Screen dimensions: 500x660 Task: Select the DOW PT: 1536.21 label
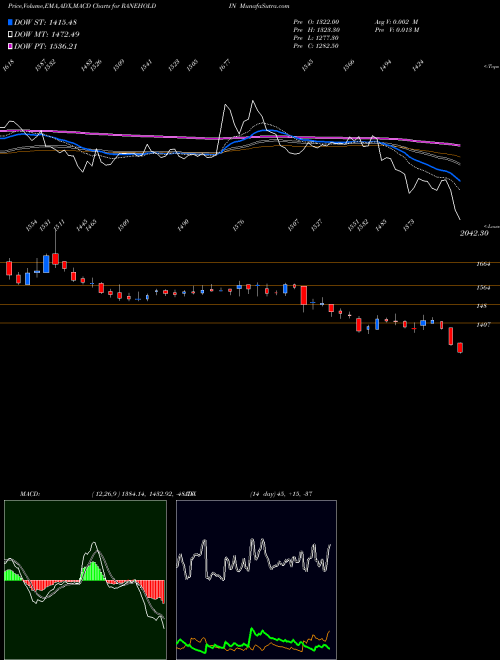(46, 46)
